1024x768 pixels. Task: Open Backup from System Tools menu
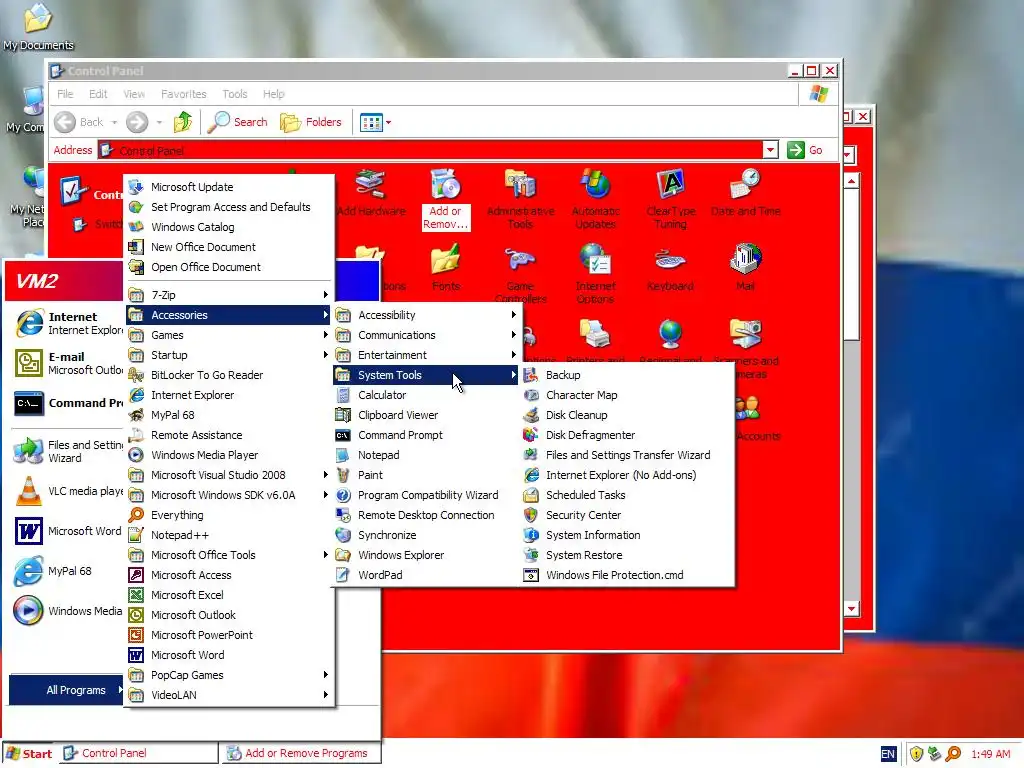627,375
